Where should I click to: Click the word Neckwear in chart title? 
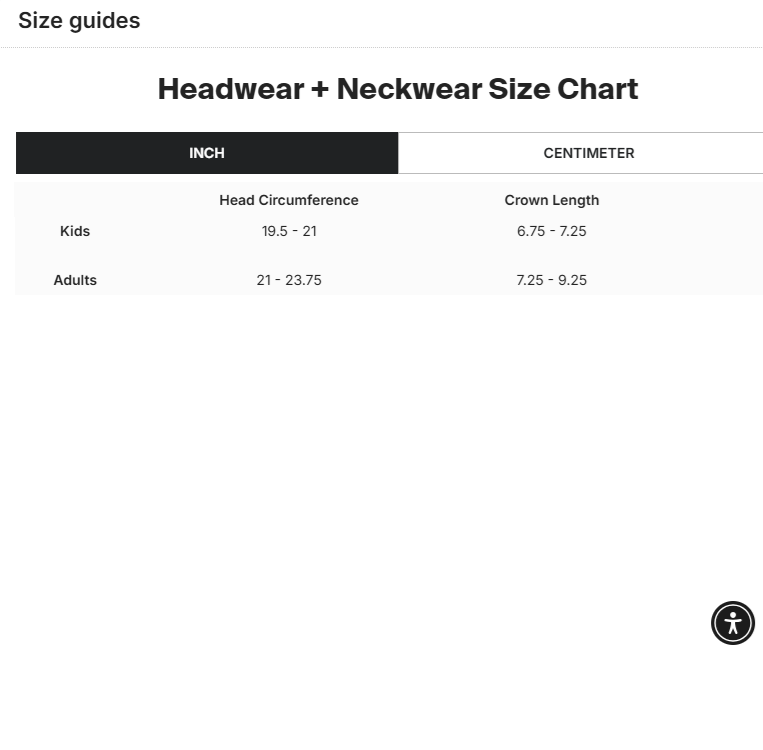(x=408, y=89)
